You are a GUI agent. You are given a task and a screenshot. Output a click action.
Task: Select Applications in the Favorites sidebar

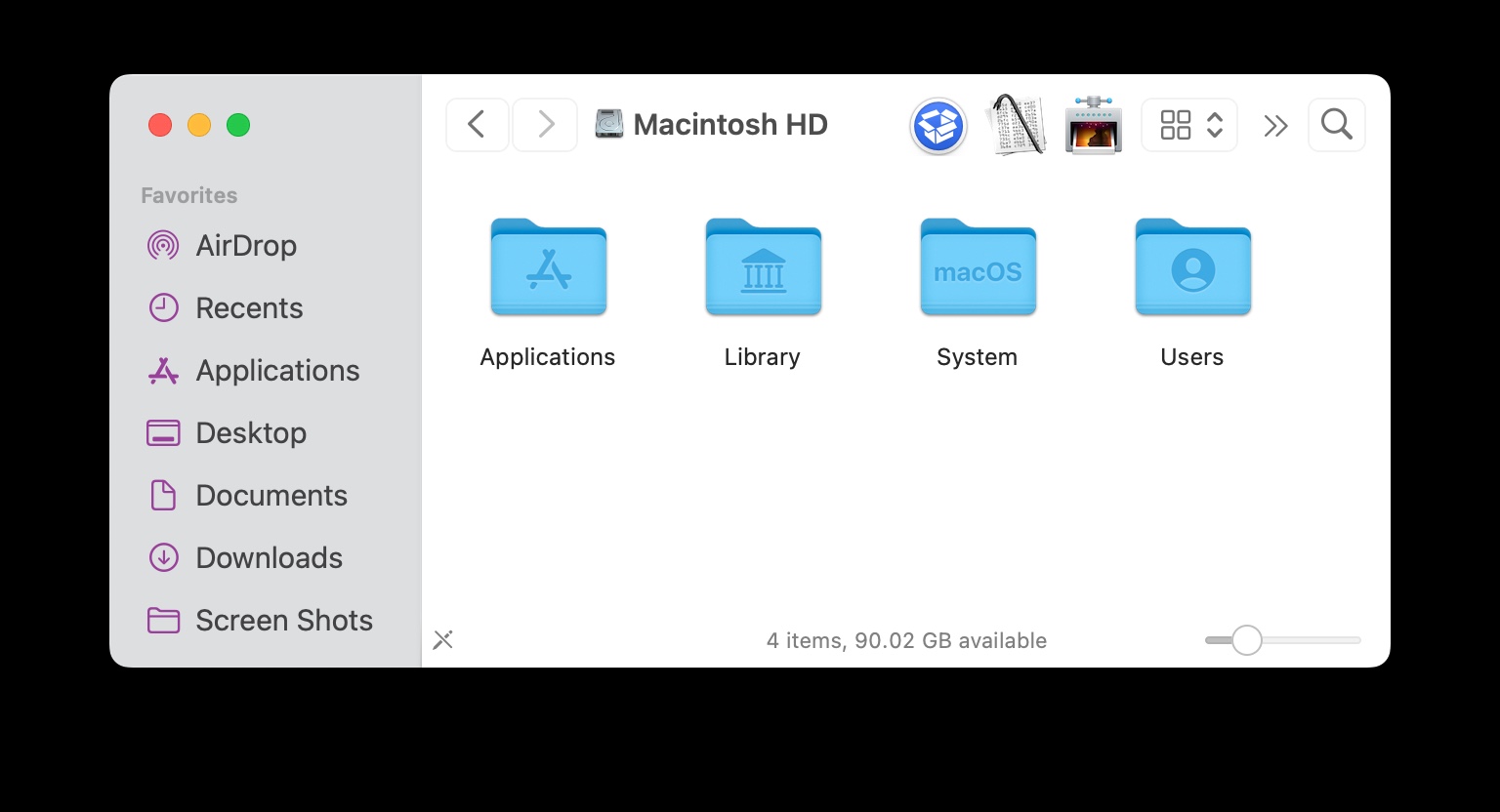[x=277, y=370]
